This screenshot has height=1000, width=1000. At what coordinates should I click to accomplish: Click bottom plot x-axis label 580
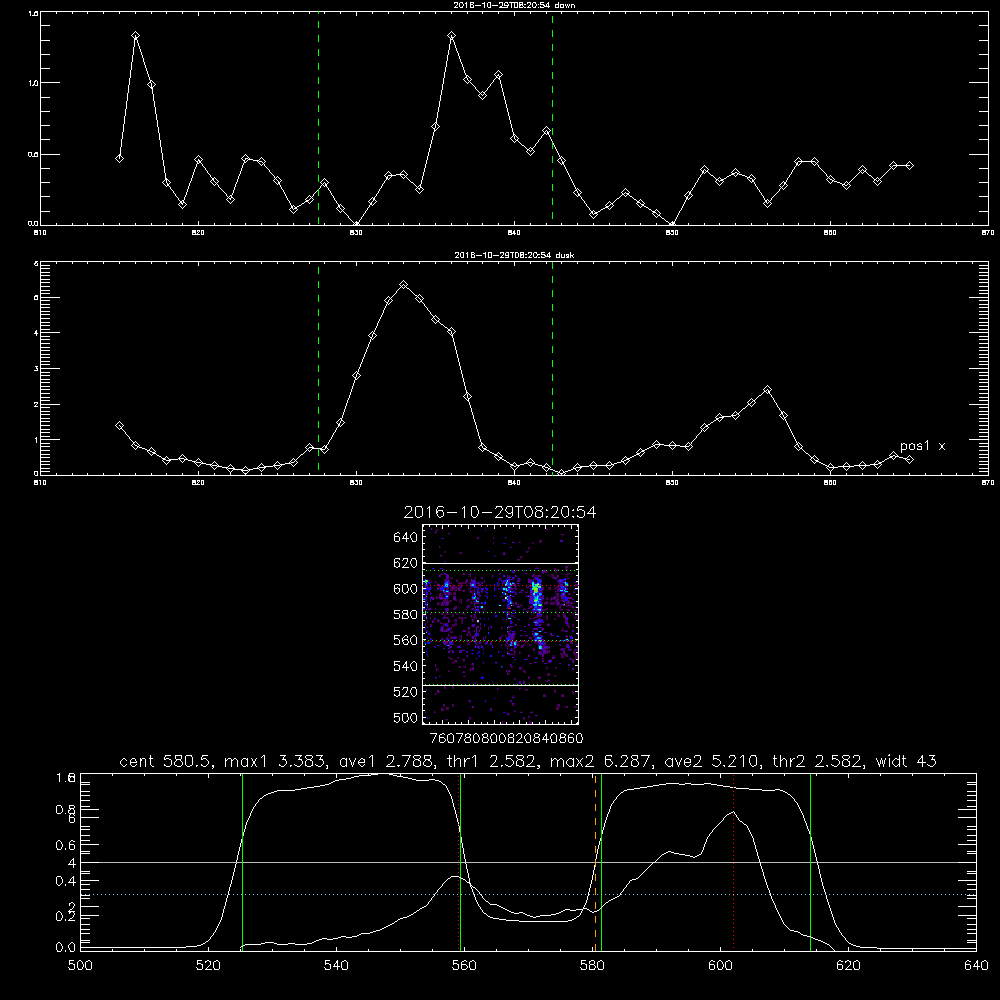[x=592, y=966]
